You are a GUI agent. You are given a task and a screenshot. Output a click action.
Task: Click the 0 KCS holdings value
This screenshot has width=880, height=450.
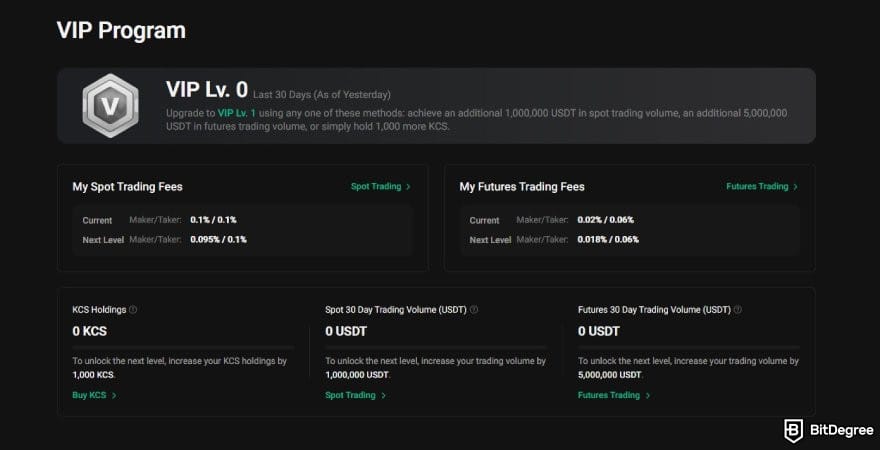(90, 332)
